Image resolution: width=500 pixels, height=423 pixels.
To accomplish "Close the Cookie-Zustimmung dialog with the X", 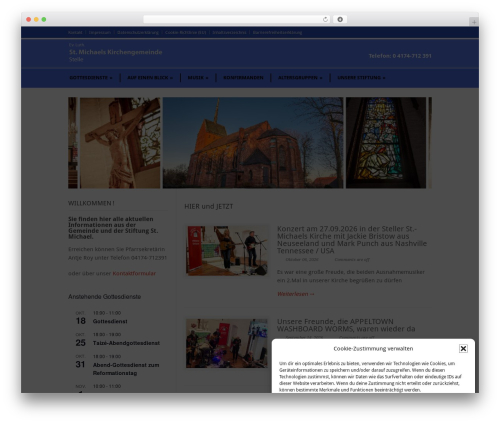I will click(x=463, y=348).
